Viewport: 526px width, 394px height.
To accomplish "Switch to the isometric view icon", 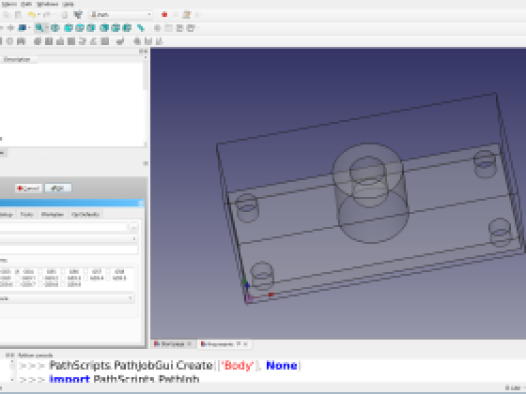I will 55,28.
